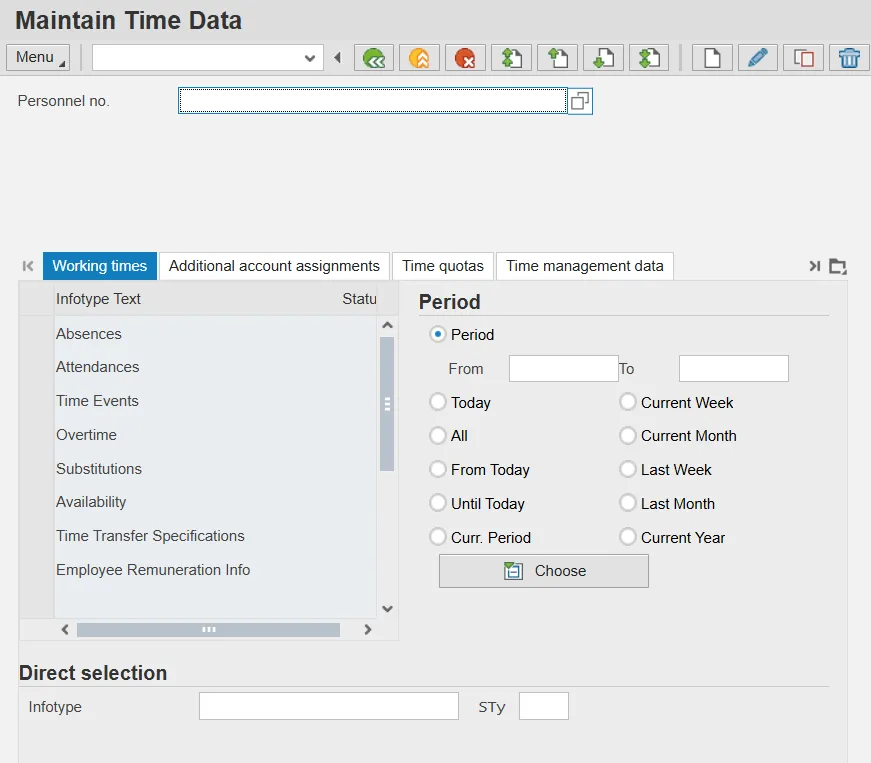Select the Today radio button
871x763 pixels.
click(x=438, y=402)
